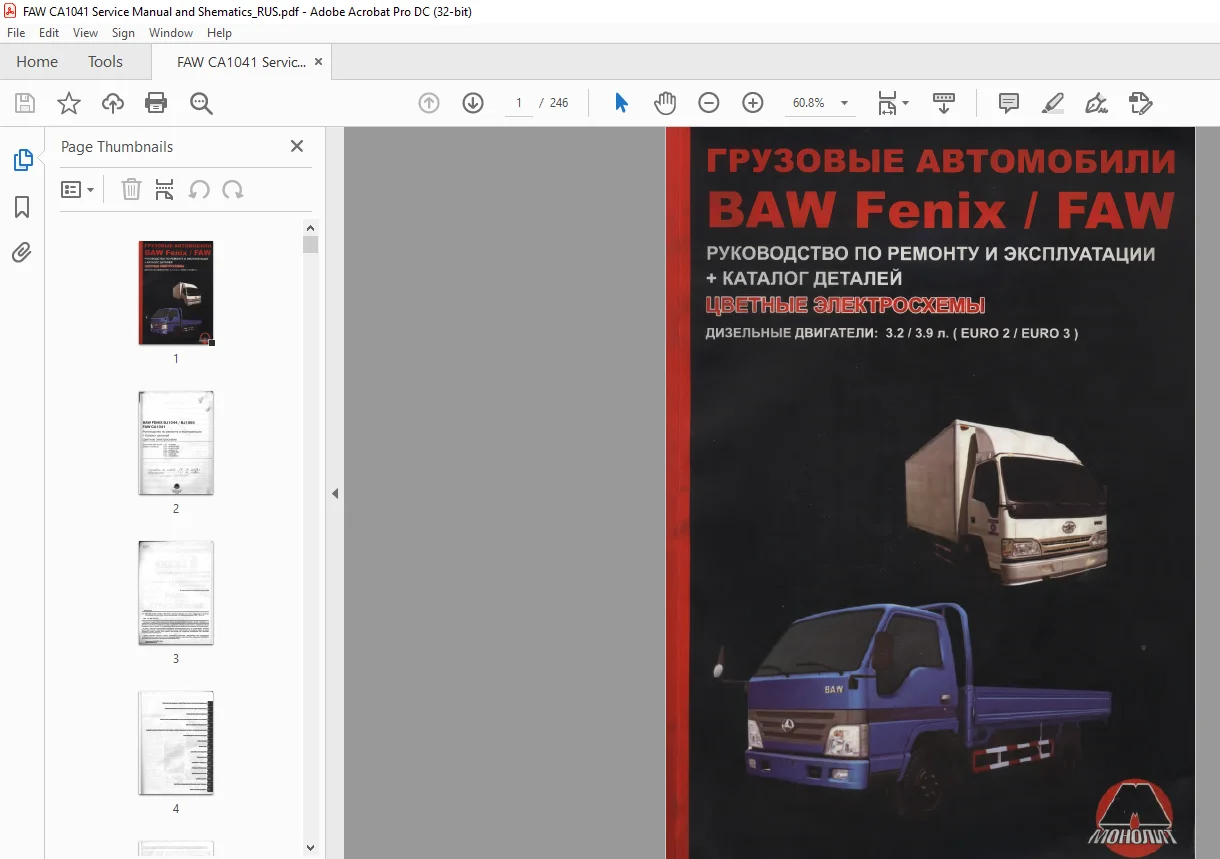Select the highlight text pen tool
Image resolution: width=1220 pixels, height=859 pixels.
click(x=1053, y=103)
